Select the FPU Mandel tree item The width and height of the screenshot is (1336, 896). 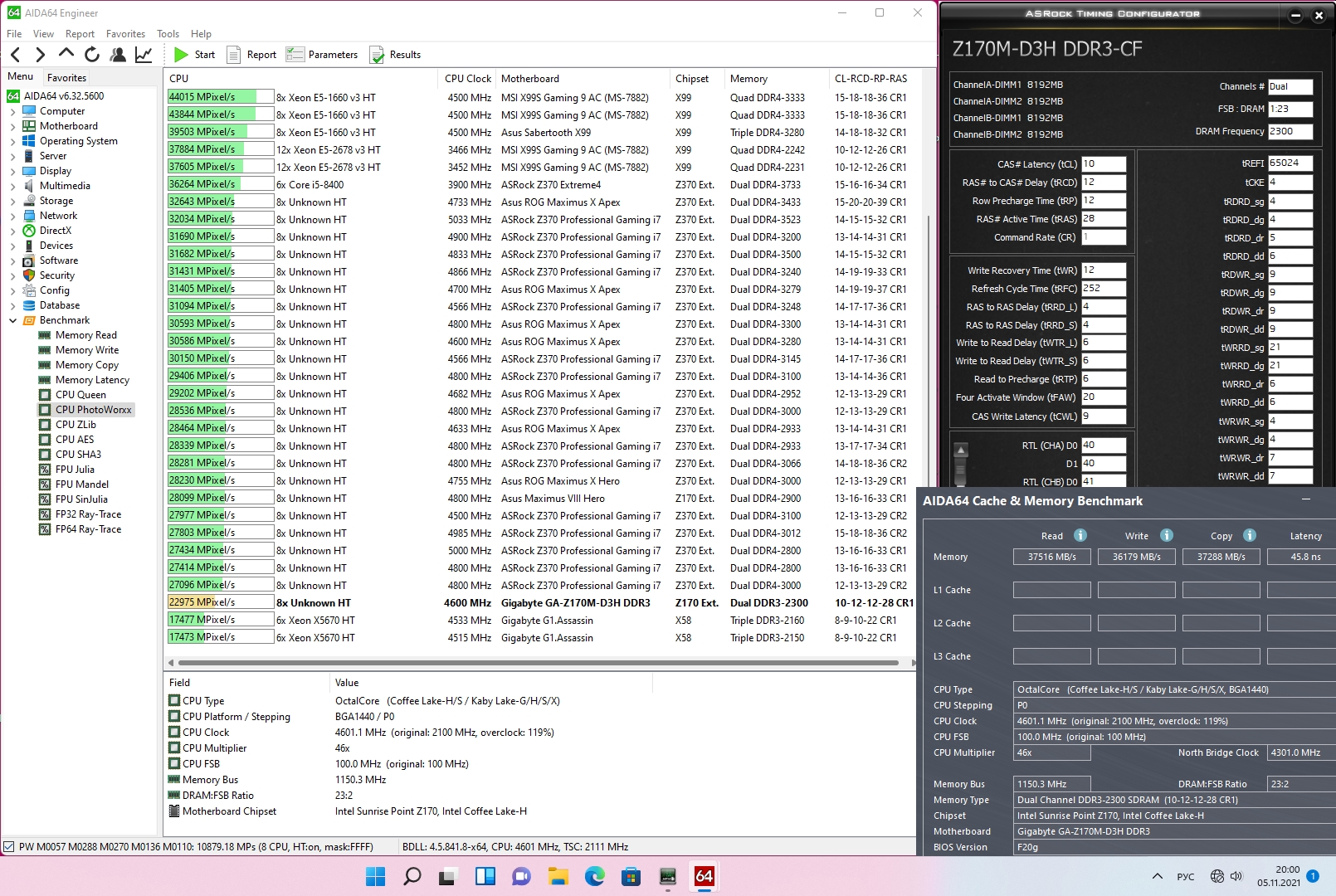pyautogui.click(x=81, y=485)
